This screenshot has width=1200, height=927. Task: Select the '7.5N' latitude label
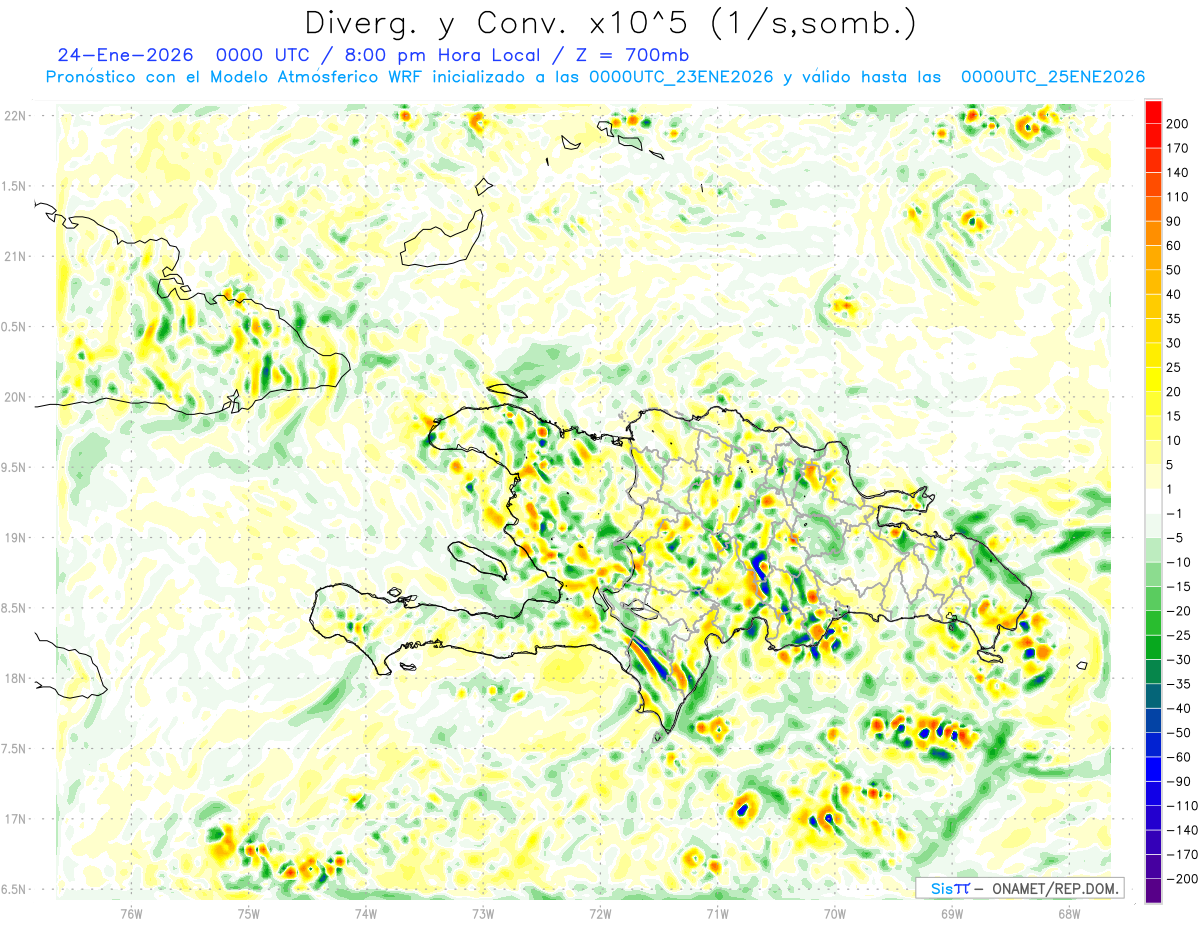(x=14, y=748)
